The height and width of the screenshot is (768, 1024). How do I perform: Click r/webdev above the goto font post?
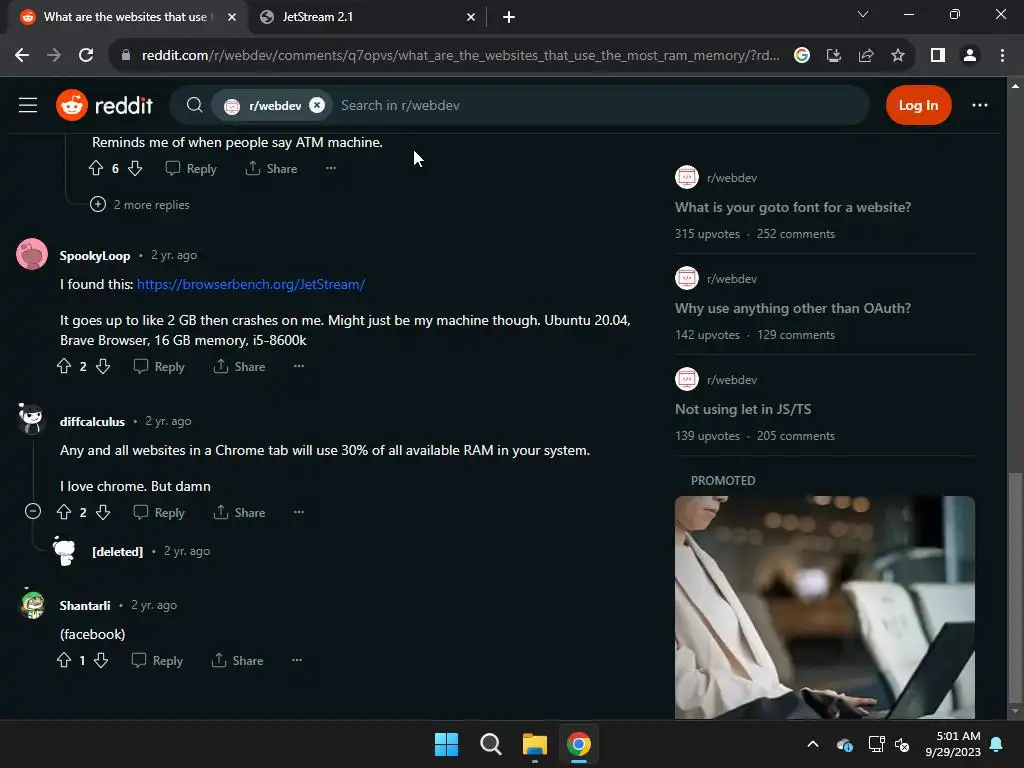[731, 178]
